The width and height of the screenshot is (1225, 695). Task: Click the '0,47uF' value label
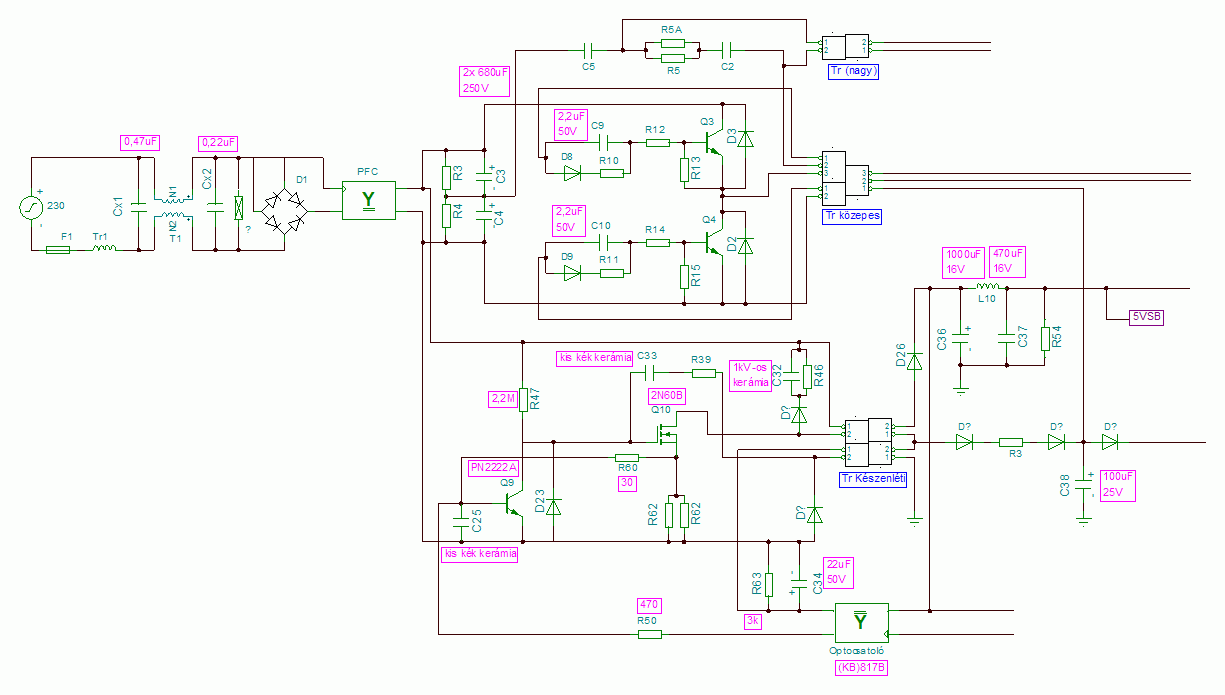coord(140,143)
